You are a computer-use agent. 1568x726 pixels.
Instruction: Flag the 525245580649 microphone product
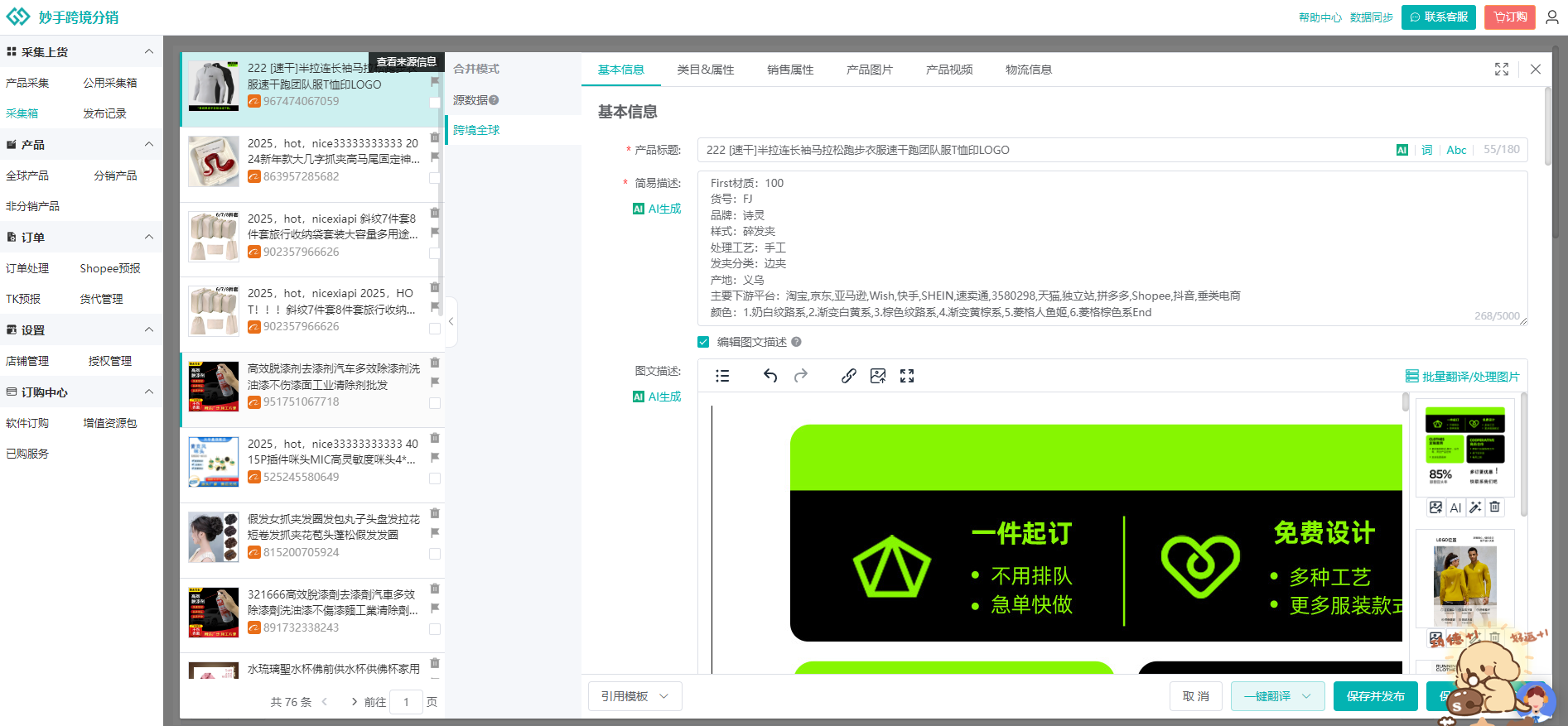[x=435, y=457]
